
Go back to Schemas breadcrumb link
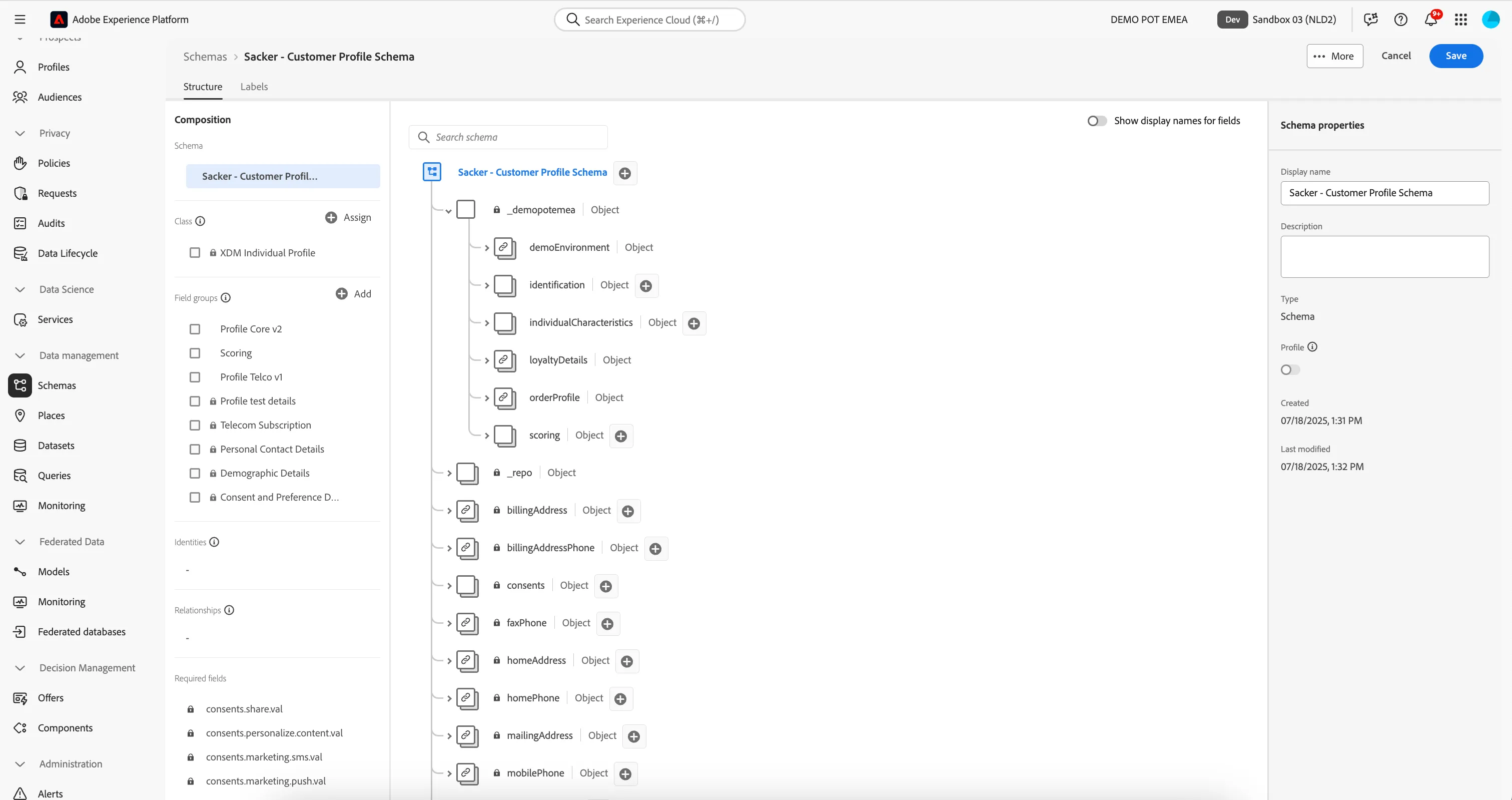coord(205,57)
